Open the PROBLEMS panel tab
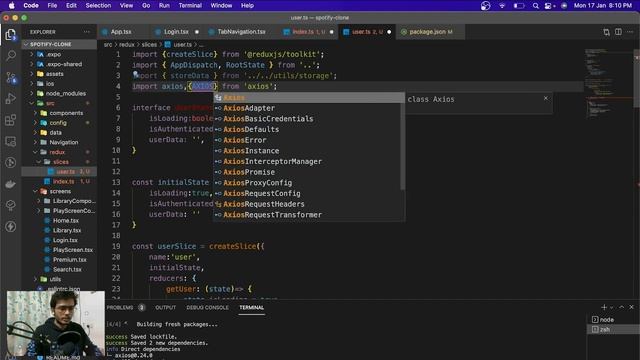Screen dimensions: 640x360 tap(120, 307)
